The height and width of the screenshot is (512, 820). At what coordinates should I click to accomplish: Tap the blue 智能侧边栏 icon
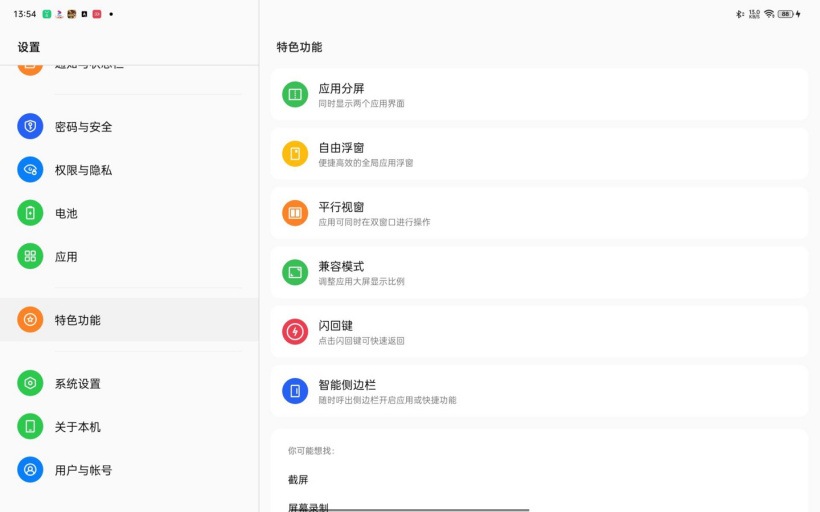point(295,391)
